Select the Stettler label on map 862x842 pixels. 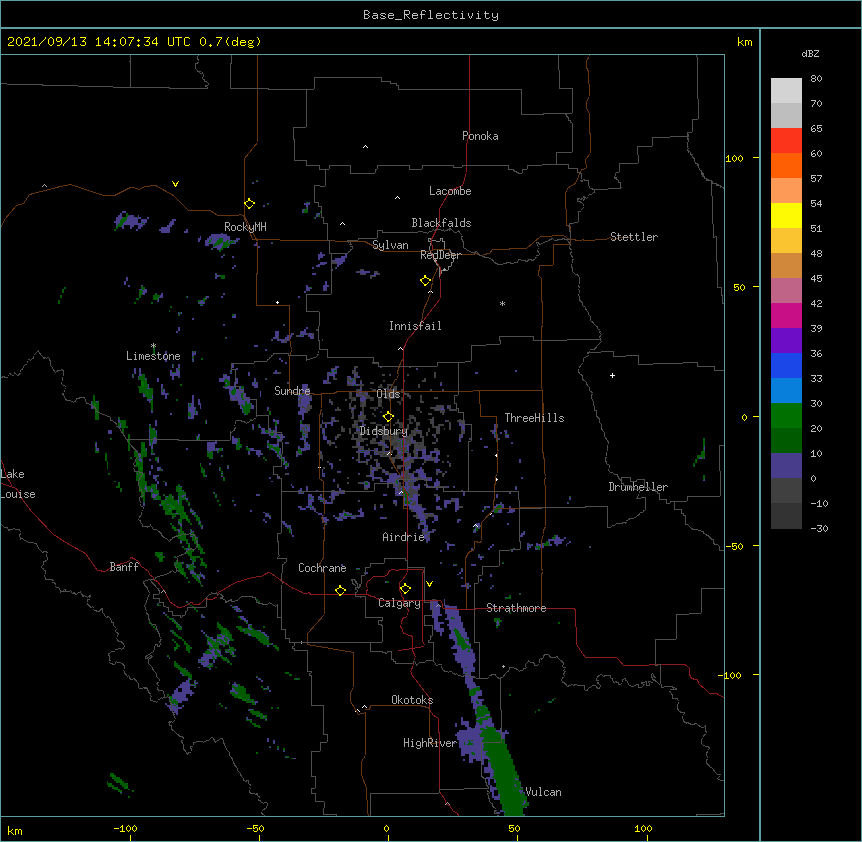[634, 237]
